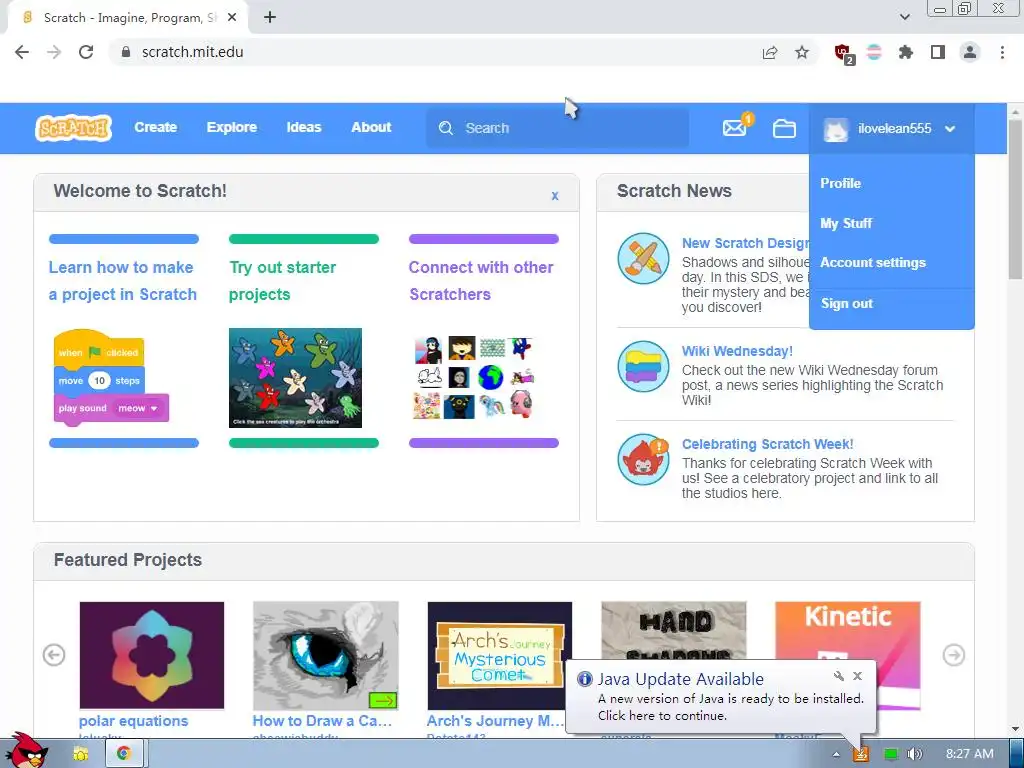Show previous featured projects arrow
The image size is (1024, 768).
point(54,654)
